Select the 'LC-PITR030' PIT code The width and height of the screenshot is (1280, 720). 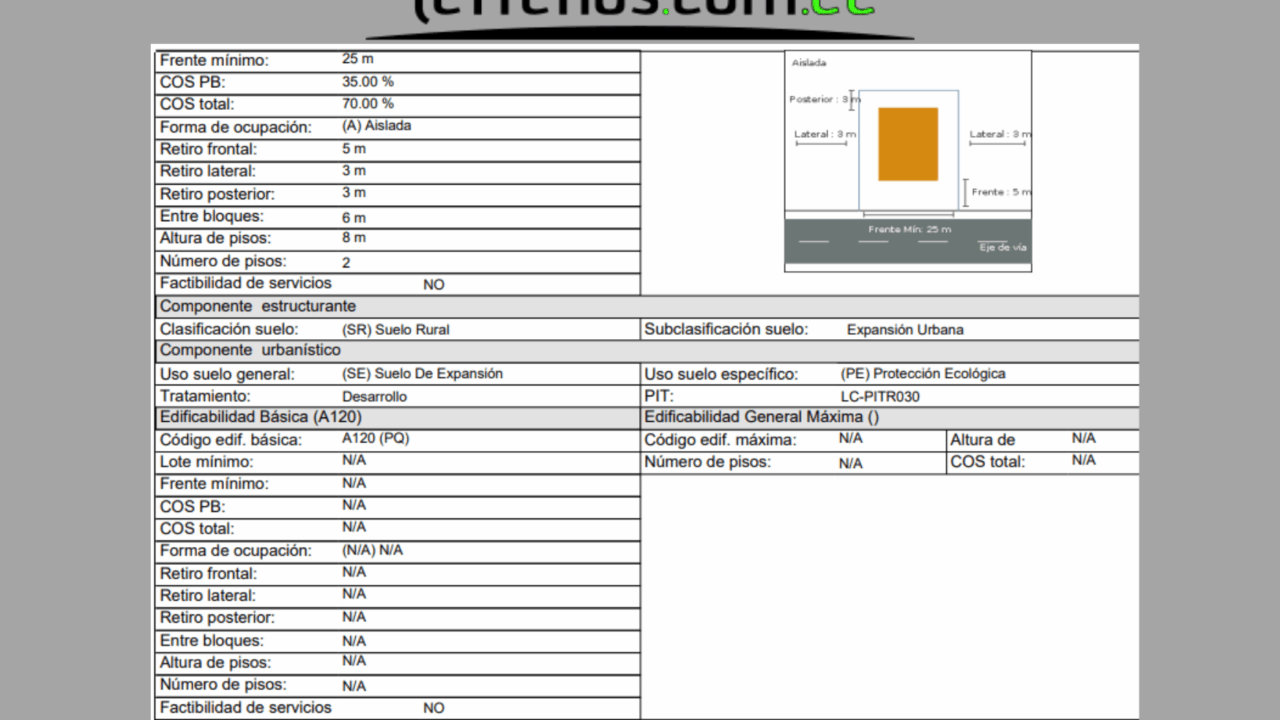click(880, 396)
